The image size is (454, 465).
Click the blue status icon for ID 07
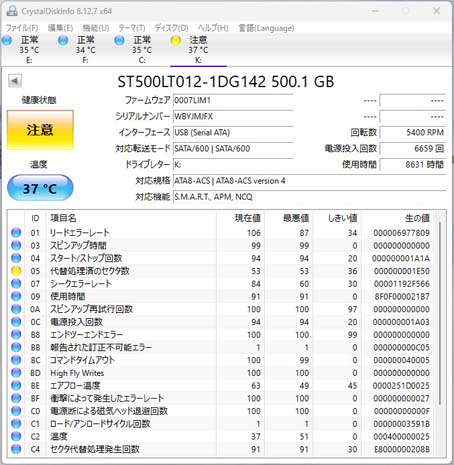(x=16, y=283)
